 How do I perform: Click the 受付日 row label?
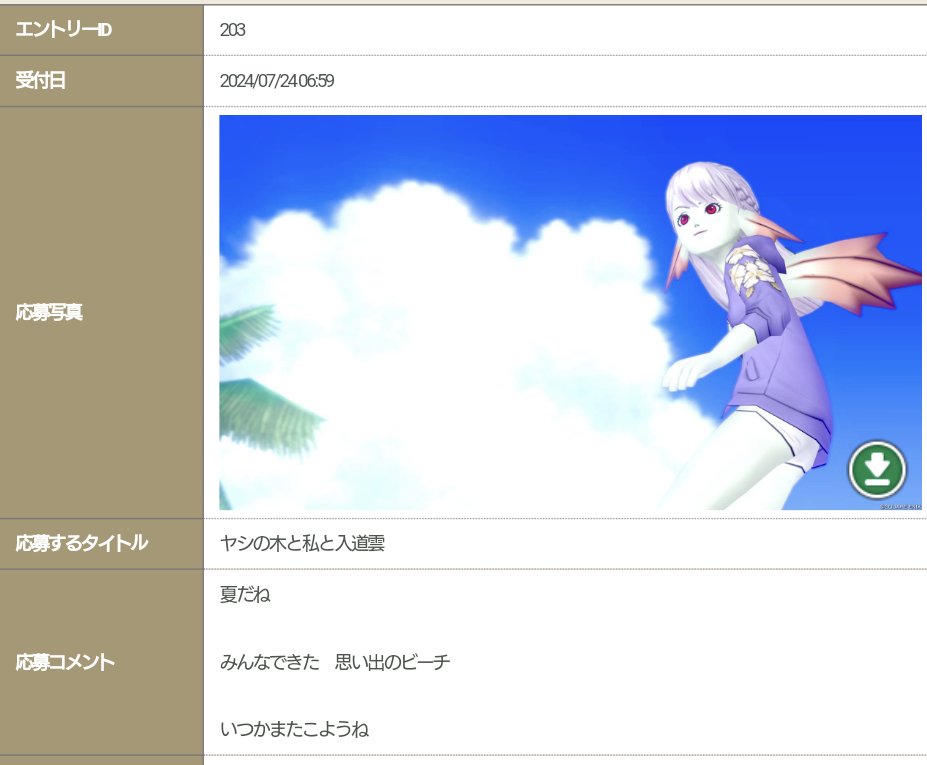pyautogui.click(x=40, y=80)
